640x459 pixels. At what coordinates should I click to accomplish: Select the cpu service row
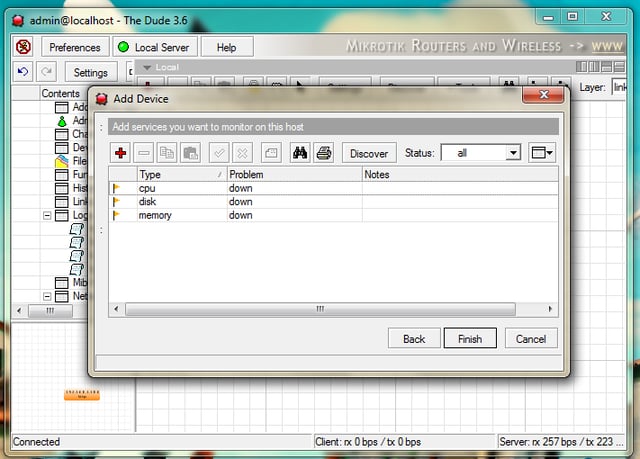(x=333, y=188)
